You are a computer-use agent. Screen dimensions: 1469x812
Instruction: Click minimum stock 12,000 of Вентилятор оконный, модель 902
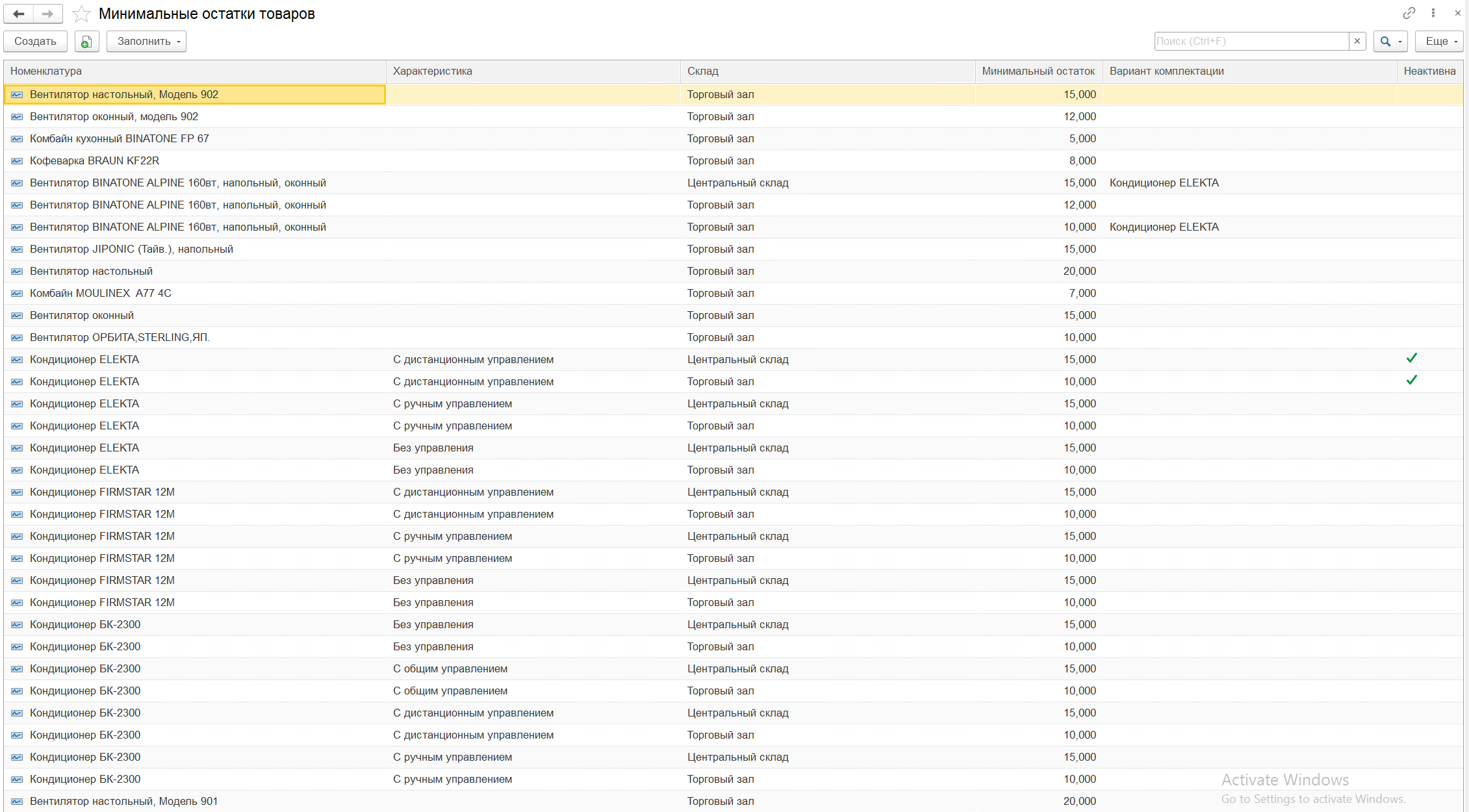point(1080,117)
